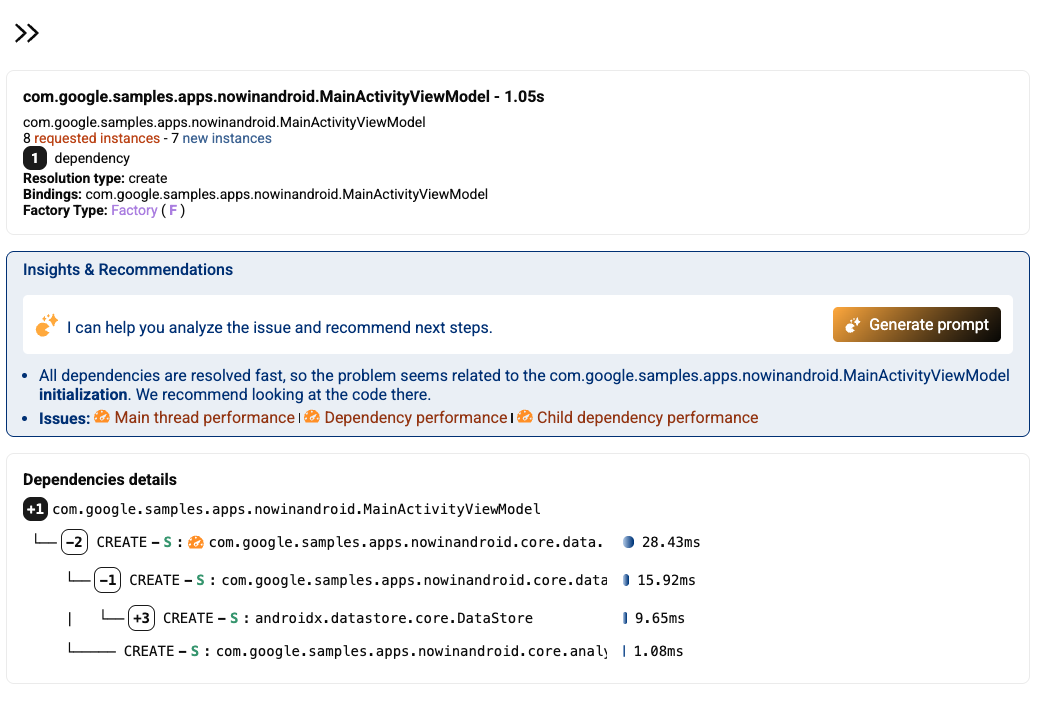Click the icon beside Child dependency performance

click(525, 417)
